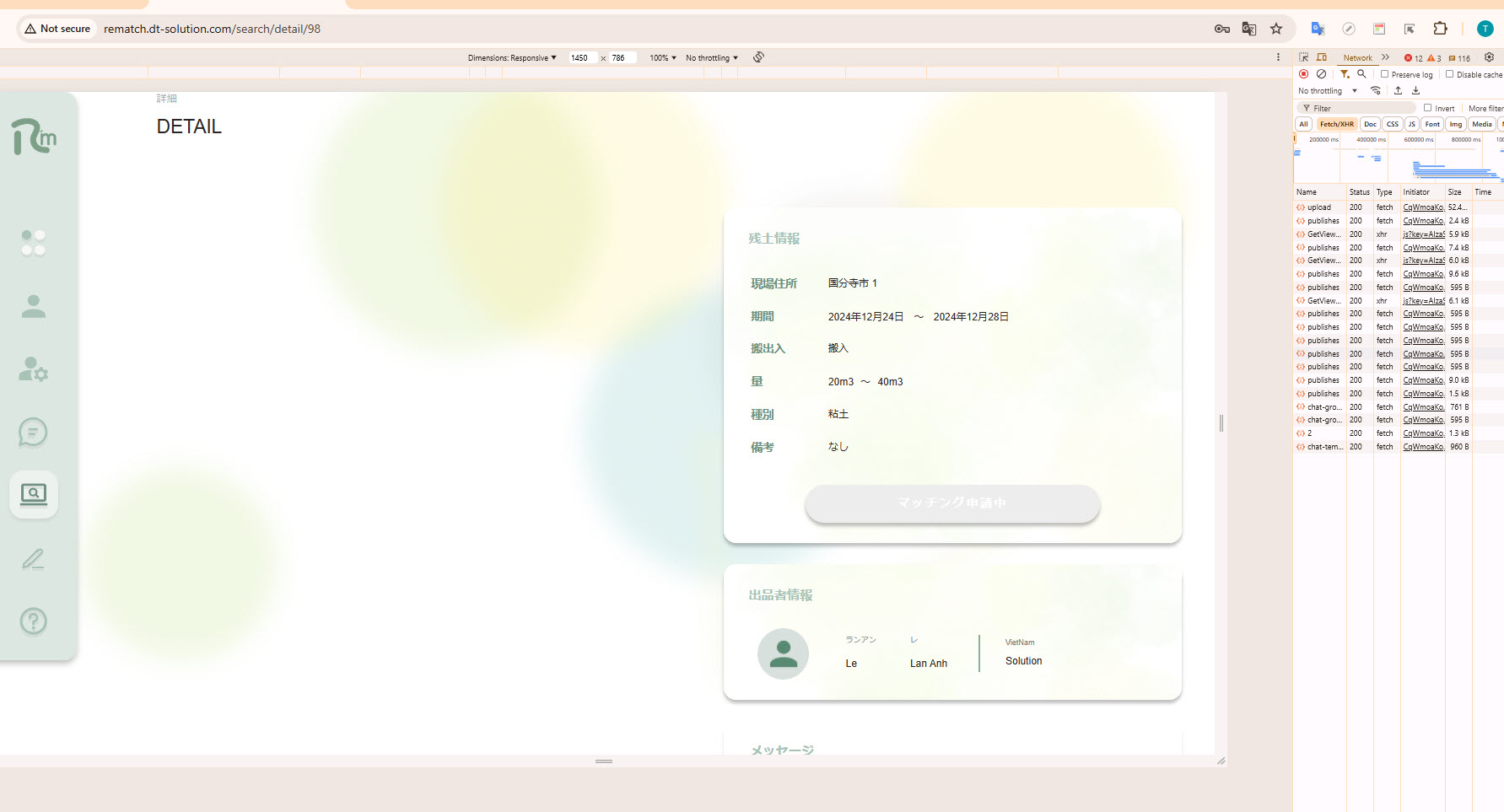The height and width of the screenshot is (812, 1504).
Task: Open the Dimensions: Responsive dropdown
Action: point(512,58)
